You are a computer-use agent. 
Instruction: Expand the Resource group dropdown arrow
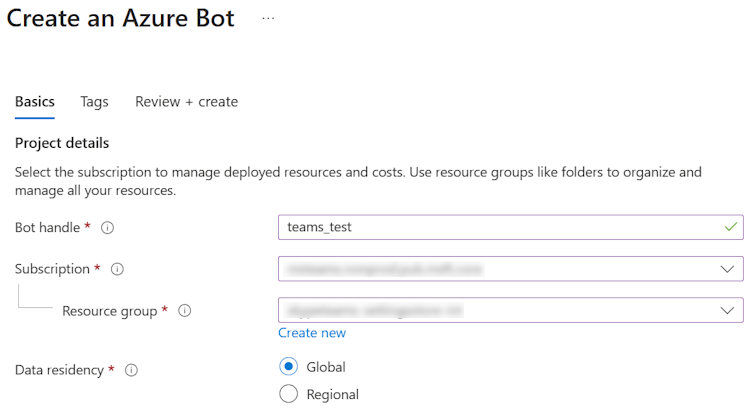tap(727, 311)
